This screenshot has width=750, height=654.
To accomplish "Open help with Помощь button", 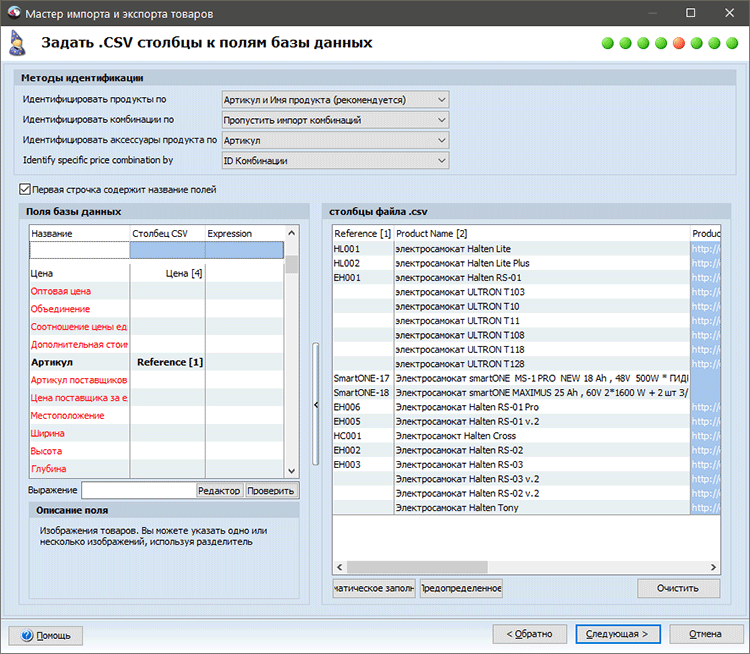I will click(46, 635).
